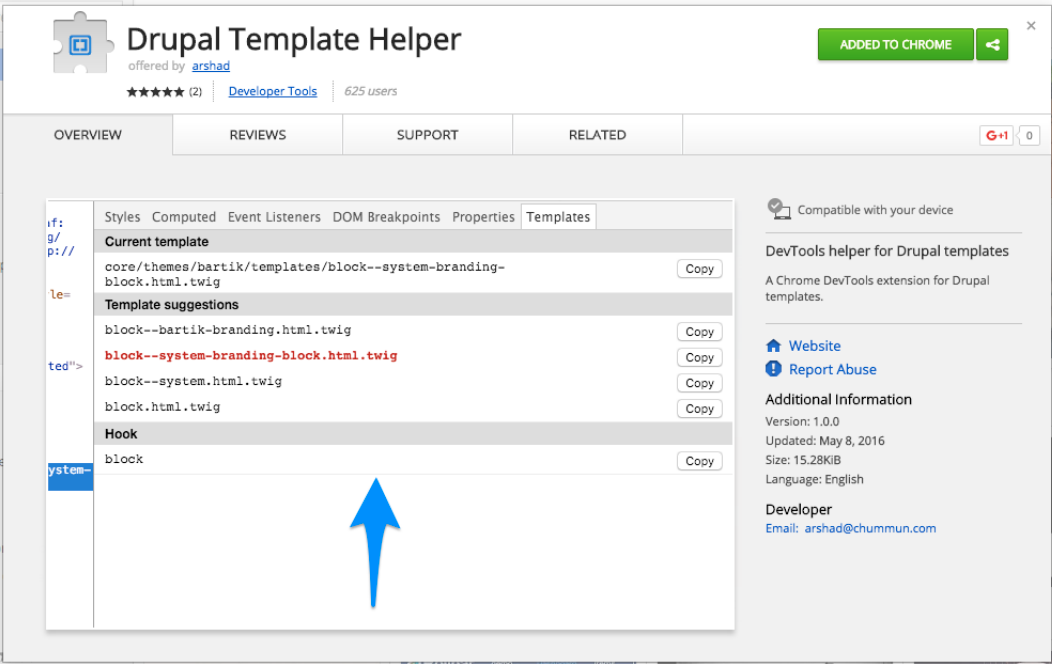Close the extension details dialog

pyautogui.click(x=1031, y=25)
